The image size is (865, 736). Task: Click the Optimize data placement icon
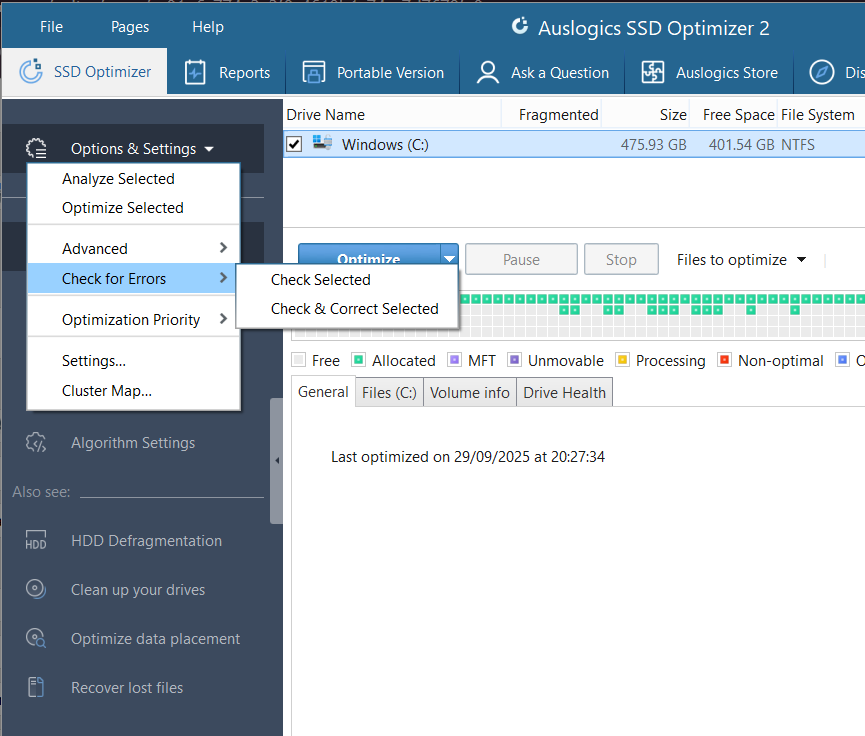[x=36, y=639]
